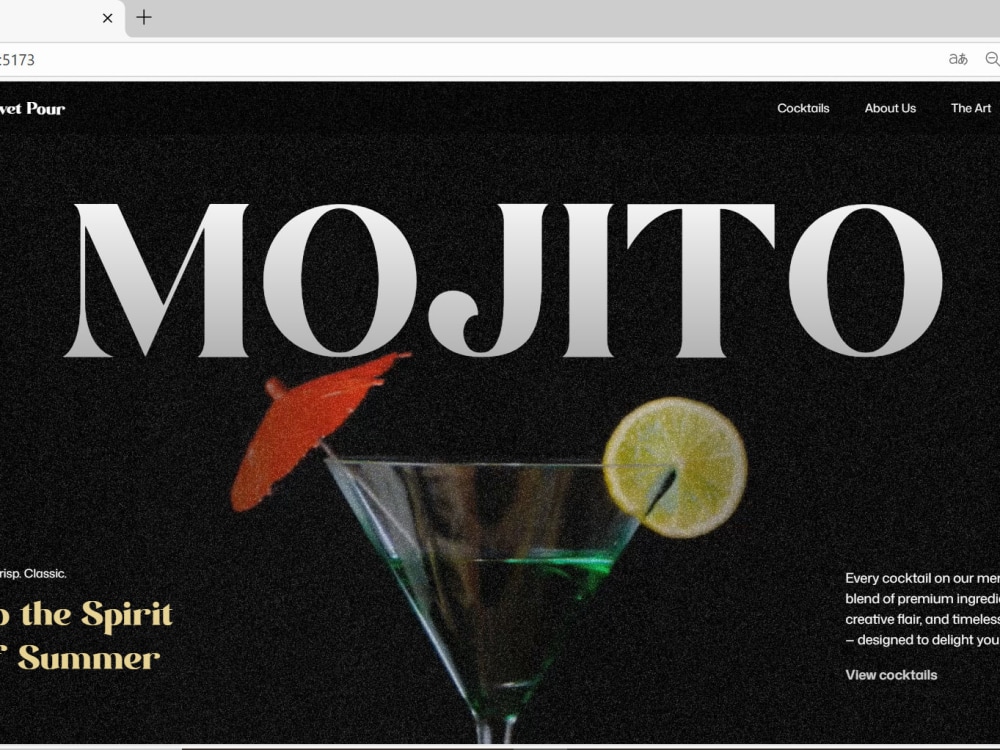Open a new browser tab
The image size is (1000, 750).
pos(144,17)
